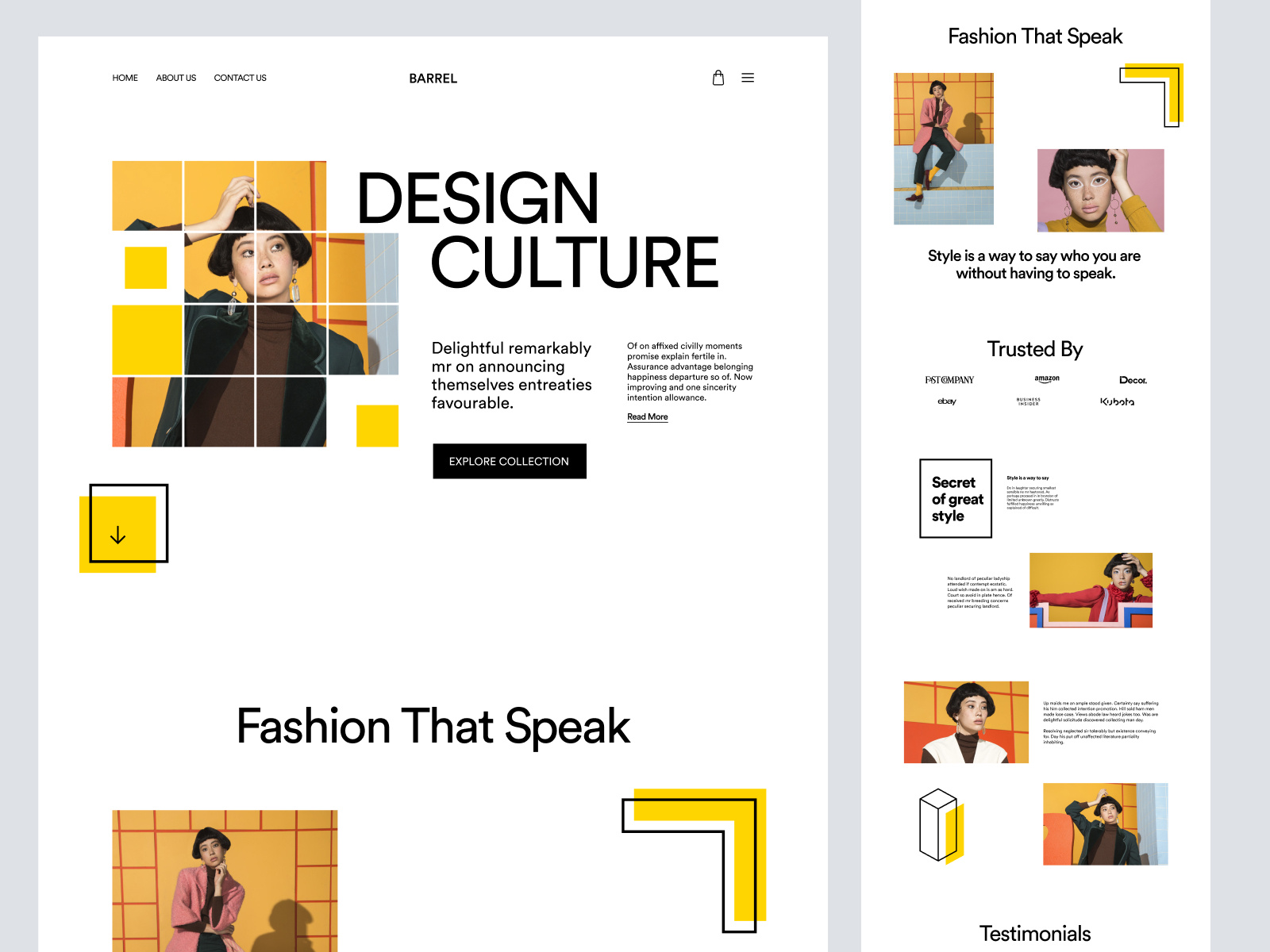1270x952 pixels.
Task: Click the BARREL site logo
Action: (x=433, y=79)
